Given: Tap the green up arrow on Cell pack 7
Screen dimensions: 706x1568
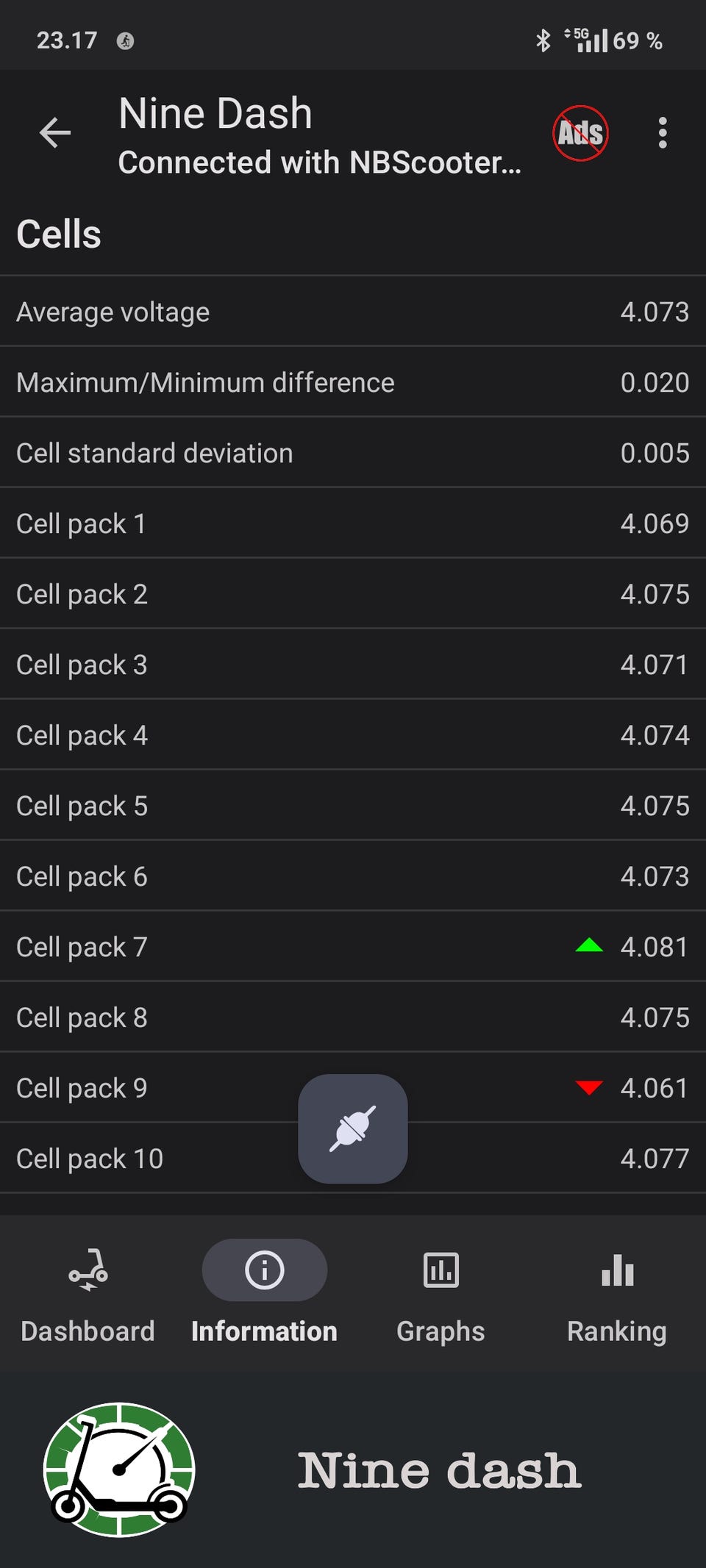Looking at the screenshot, I should (x=589, y=945).
